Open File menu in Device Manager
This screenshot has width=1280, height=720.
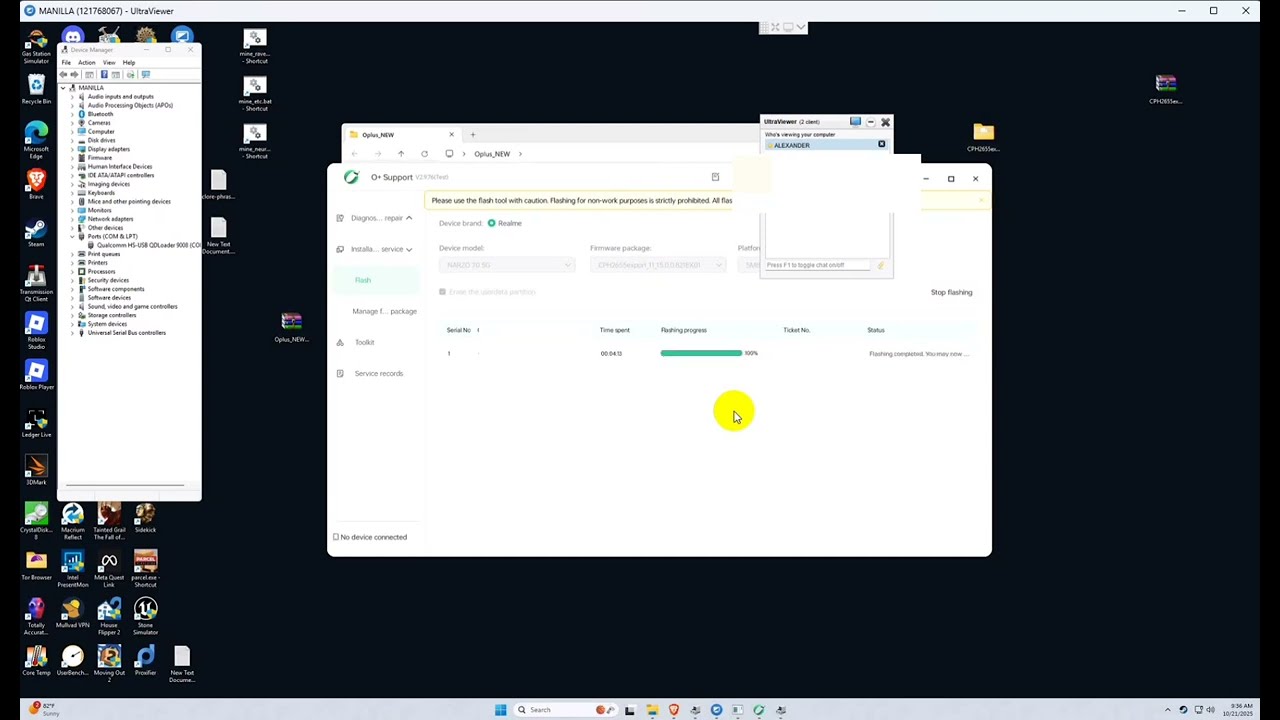pyautogui.click(x=66, y=62)
